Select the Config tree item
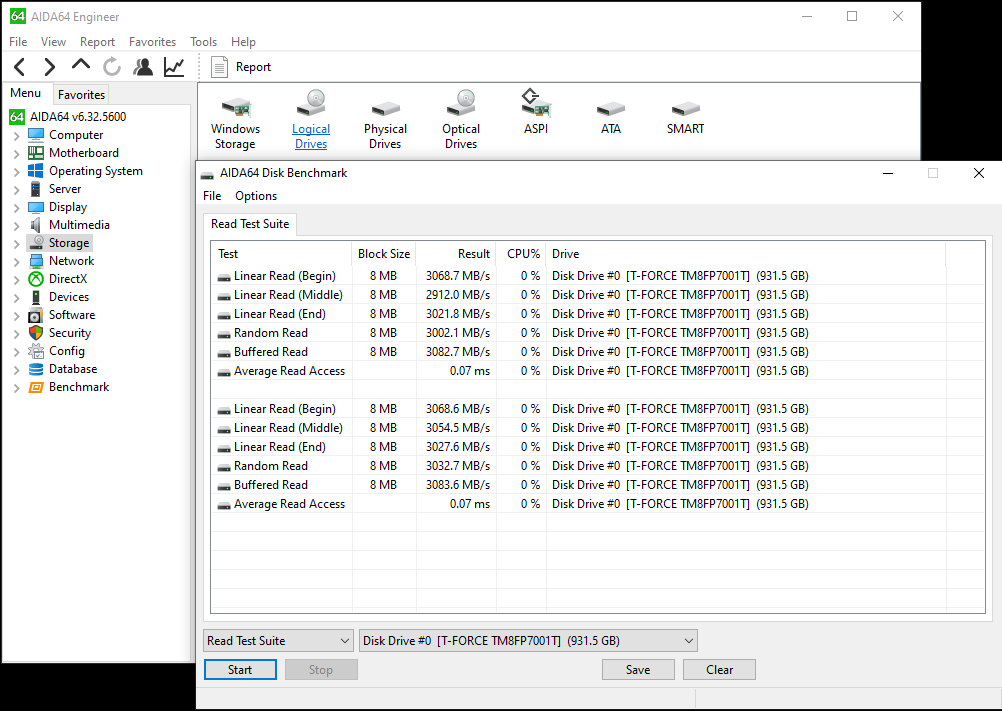This screenshot has height=711, width=1002. 67,351
